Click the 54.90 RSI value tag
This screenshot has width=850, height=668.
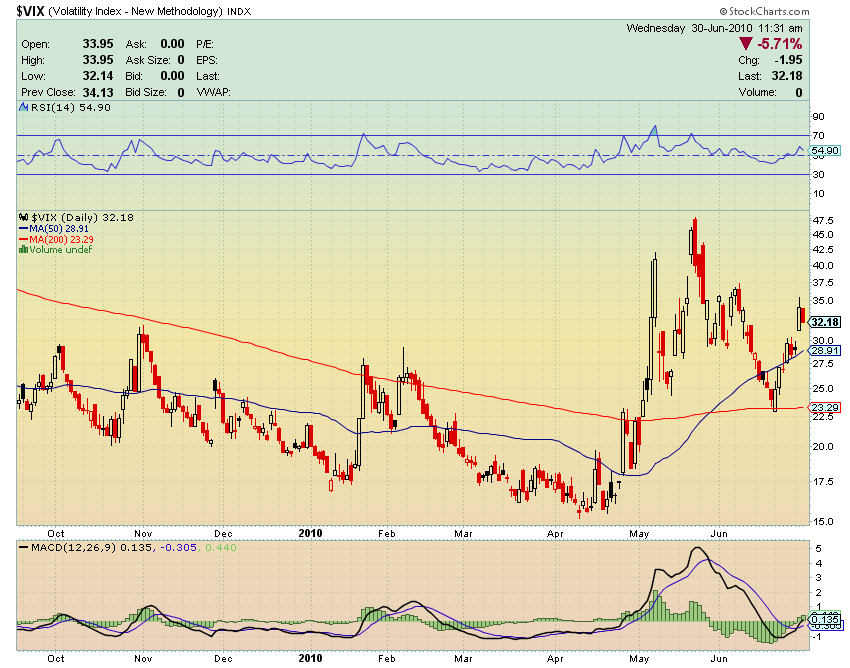pos(825,151)
